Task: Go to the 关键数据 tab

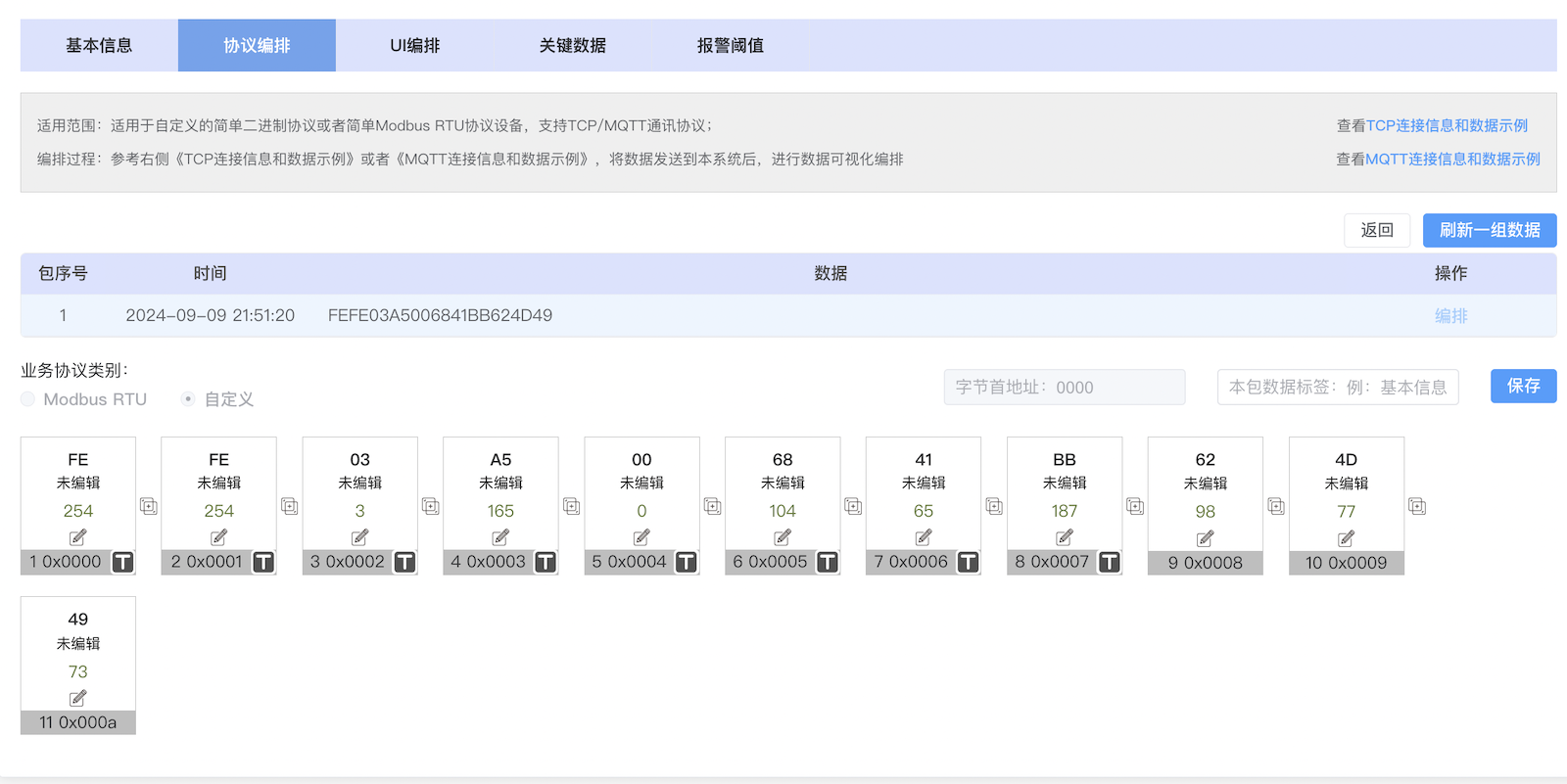Action: click(573, 45)
